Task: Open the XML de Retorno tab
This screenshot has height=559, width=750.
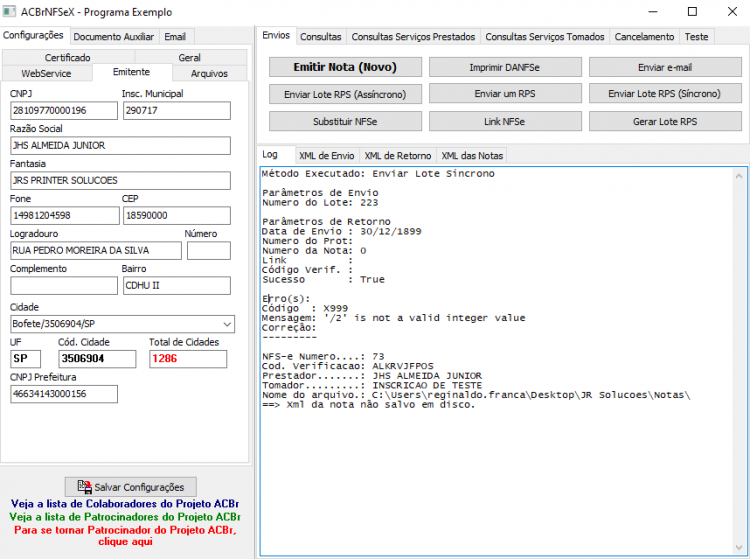Action: [x=398, y=156]
